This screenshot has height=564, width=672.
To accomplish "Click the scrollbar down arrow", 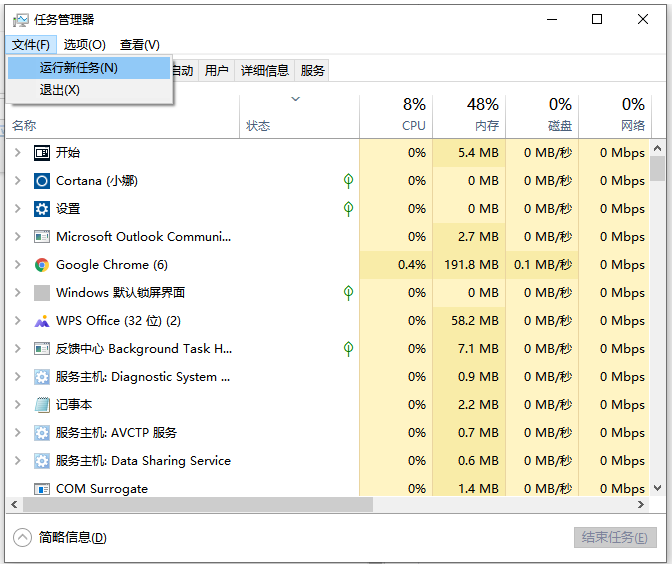I will [657, 487].
